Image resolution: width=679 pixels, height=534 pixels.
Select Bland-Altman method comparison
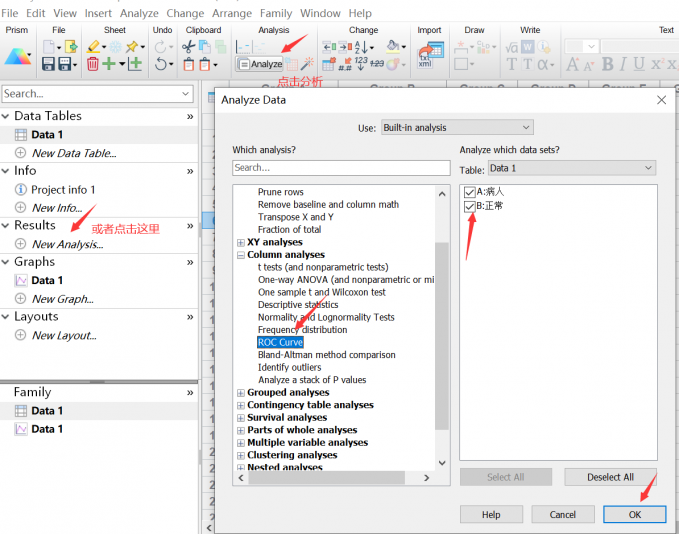click(x=327, y=355)
